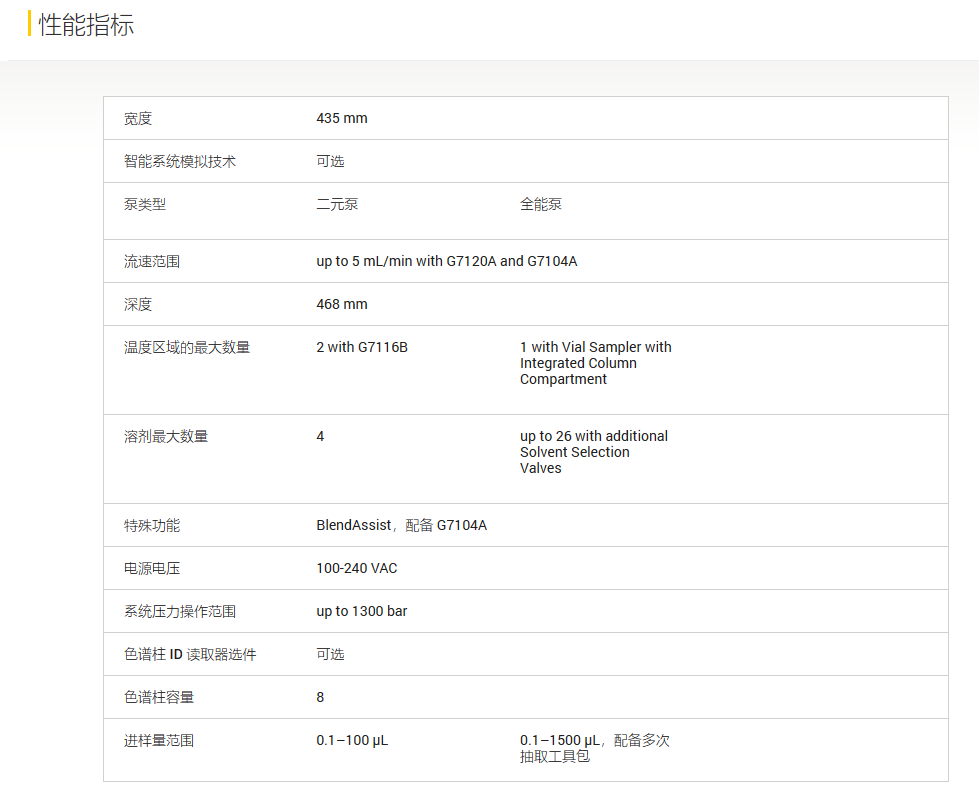Click the up to 1300 bar value

[x=362, y=611]
